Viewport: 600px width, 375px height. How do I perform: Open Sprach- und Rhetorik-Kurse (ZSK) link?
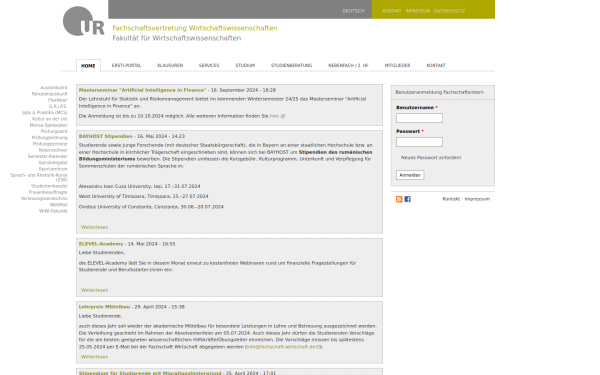39,177
